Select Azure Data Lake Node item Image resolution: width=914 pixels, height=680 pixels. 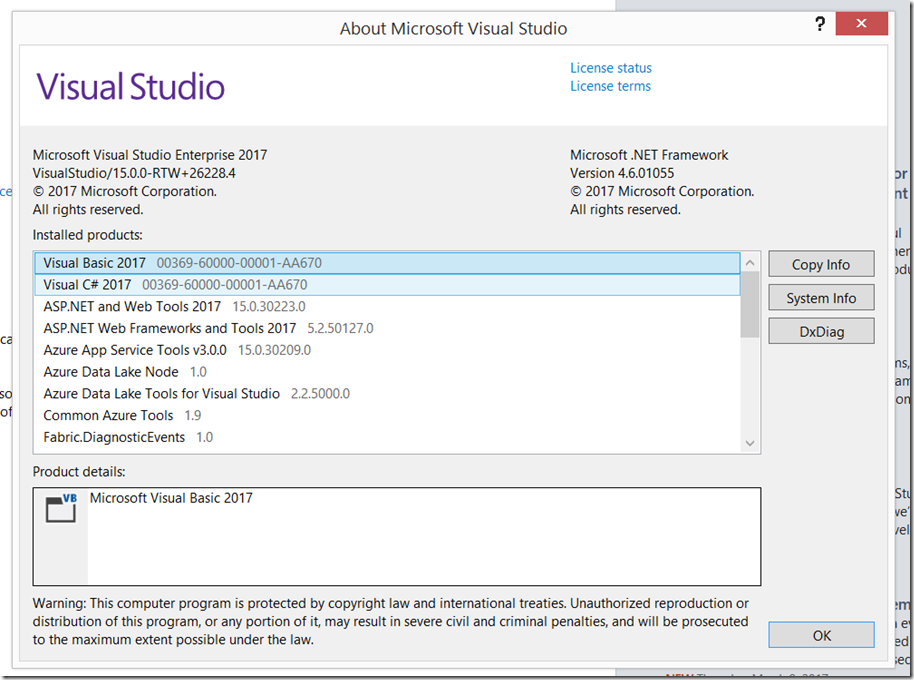click(111, 372)
